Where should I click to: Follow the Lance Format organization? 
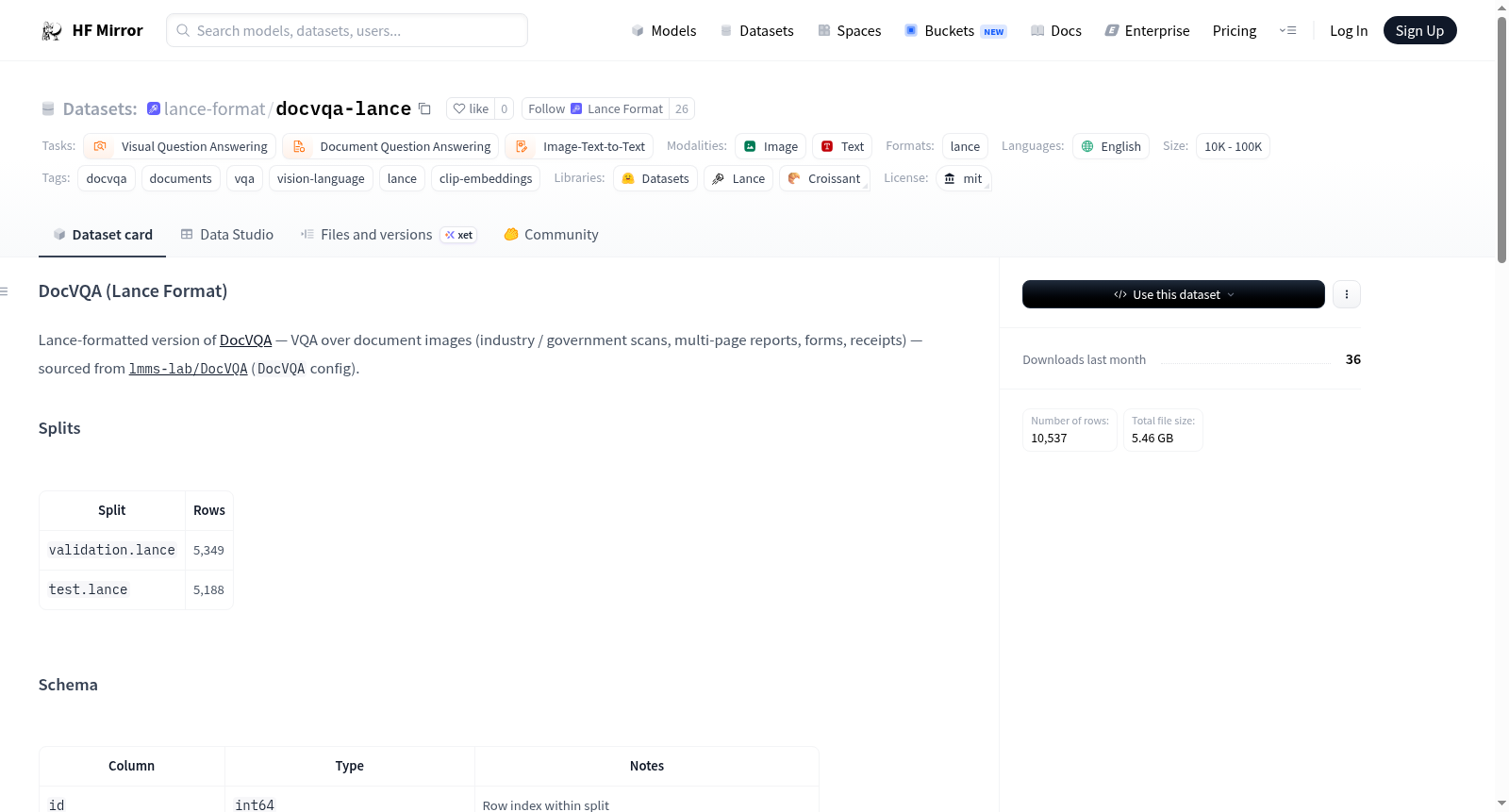(595, 108)
